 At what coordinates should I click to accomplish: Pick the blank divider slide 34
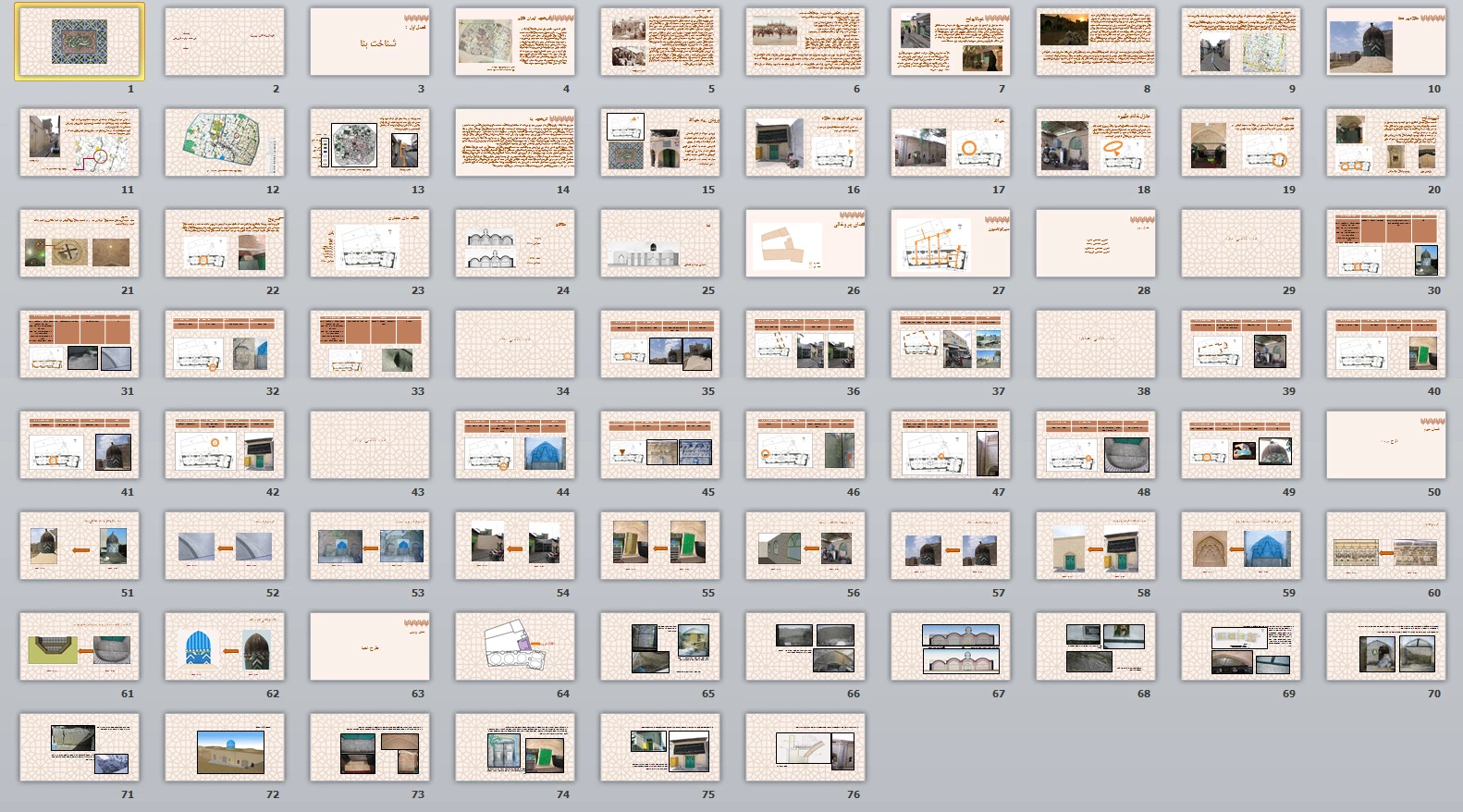click(515, 344)
